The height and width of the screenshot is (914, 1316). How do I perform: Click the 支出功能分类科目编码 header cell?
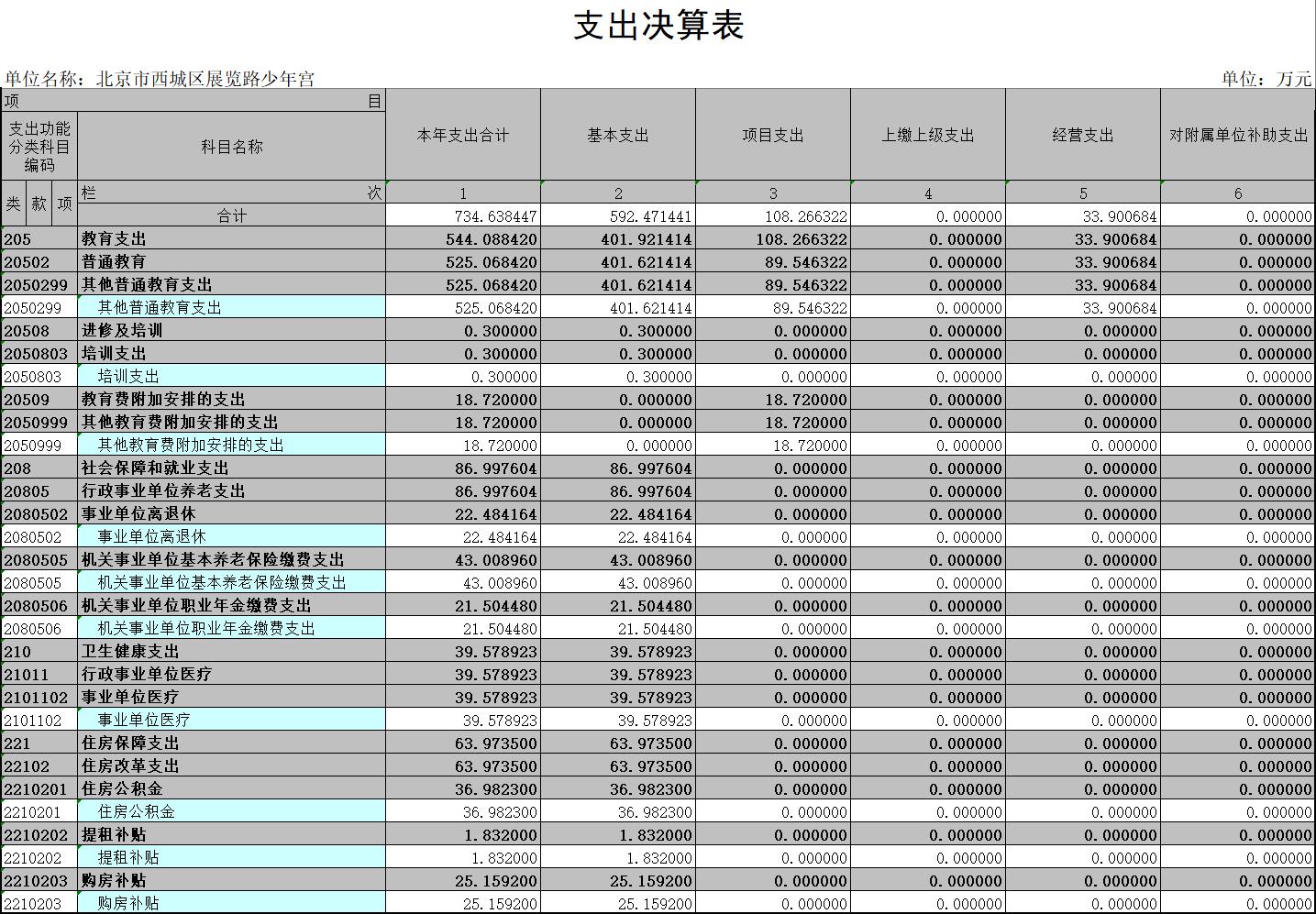click(x=39, y=147)
